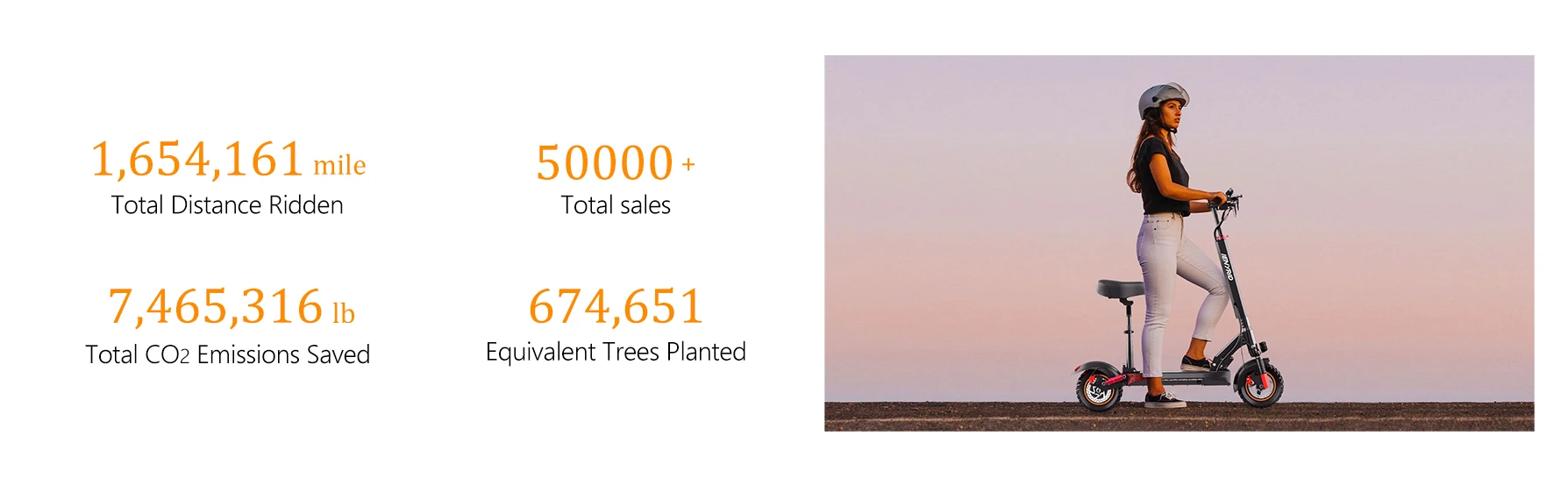Click the plus sign after 50000
This screenshot has width=1568, height=479.
pyautogui.click(x=688, y=164)
